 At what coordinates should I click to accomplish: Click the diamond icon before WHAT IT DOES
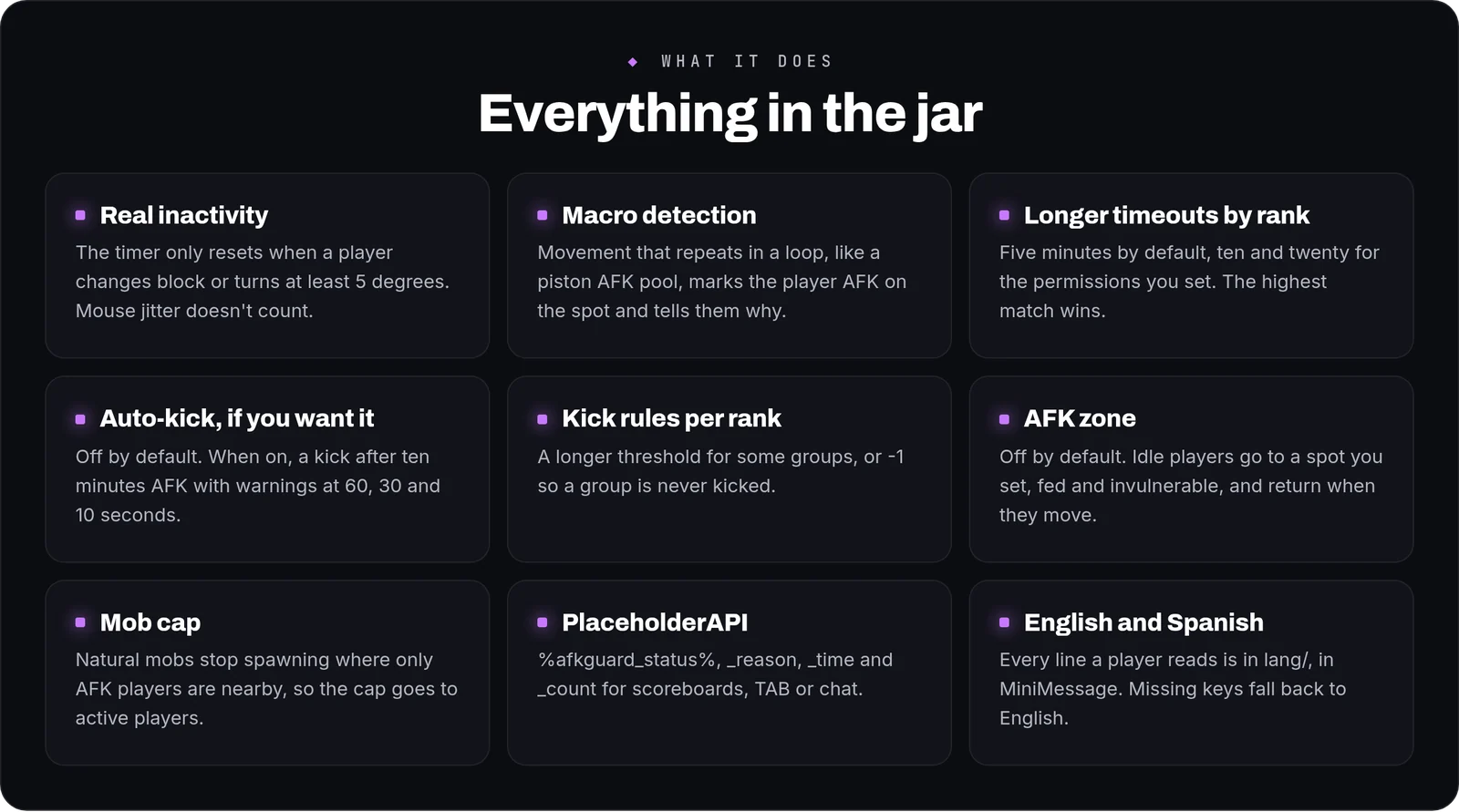[x=633, y=62]
